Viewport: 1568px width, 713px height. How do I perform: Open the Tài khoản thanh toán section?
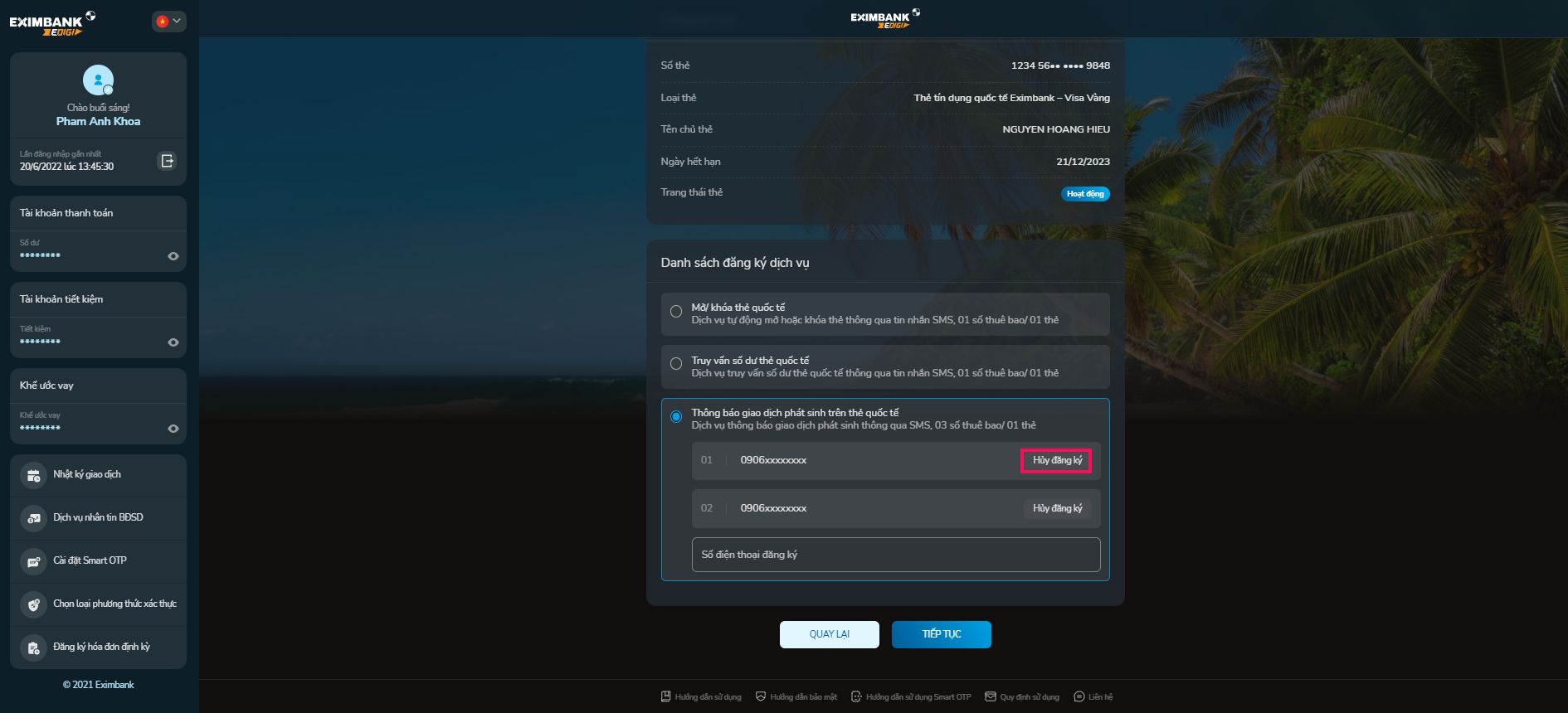click(66, 213)
